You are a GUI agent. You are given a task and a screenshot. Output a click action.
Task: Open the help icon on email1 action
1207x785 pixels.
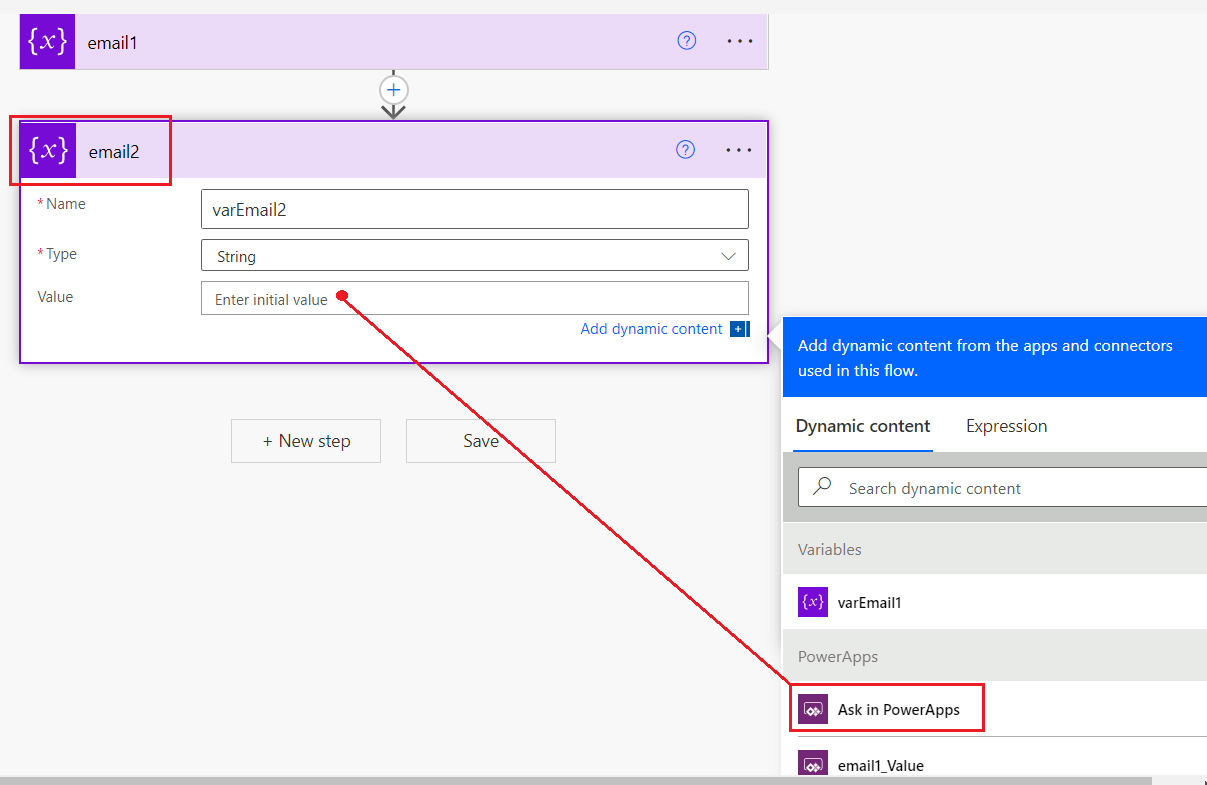tap(686, 41)
